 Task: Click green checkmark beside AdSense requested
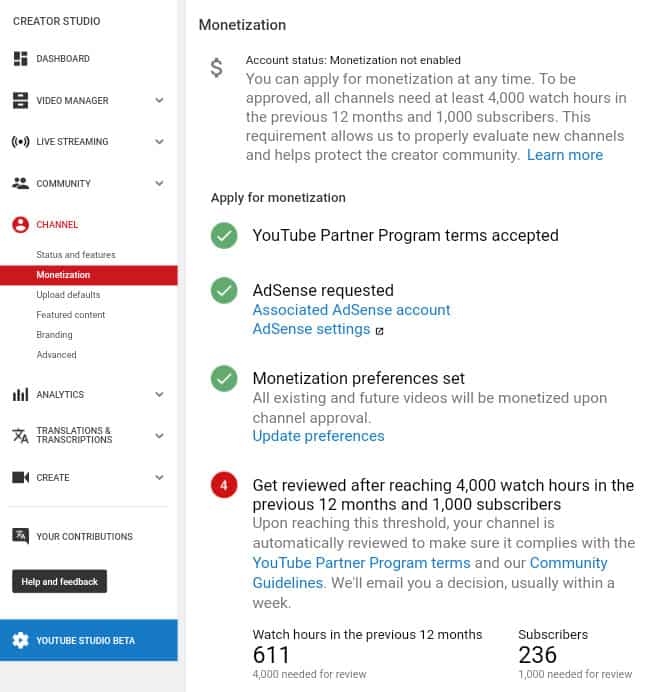pos(224,291)
